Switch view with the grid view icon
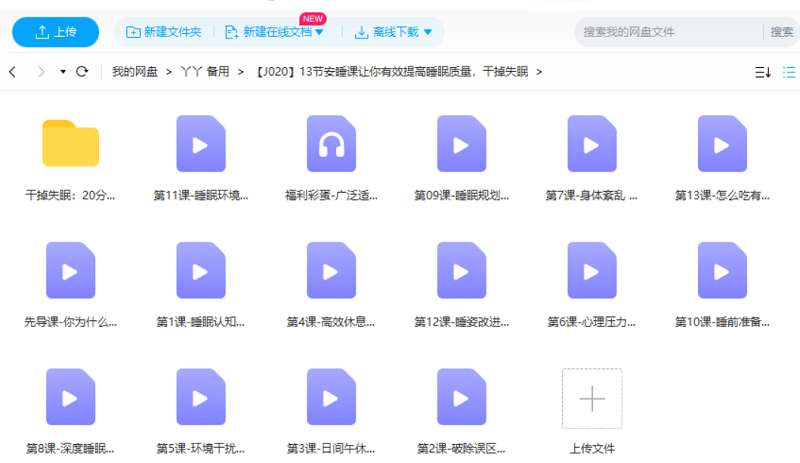 790,72
